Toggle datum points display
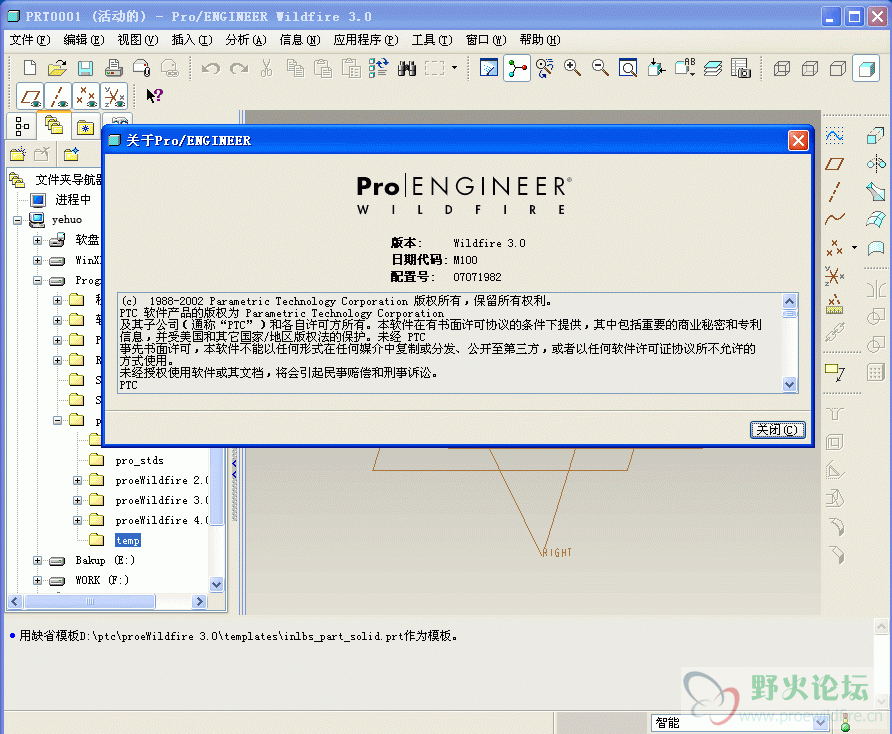The width and height of the screenshot is (892, 734). click(86, 96)
